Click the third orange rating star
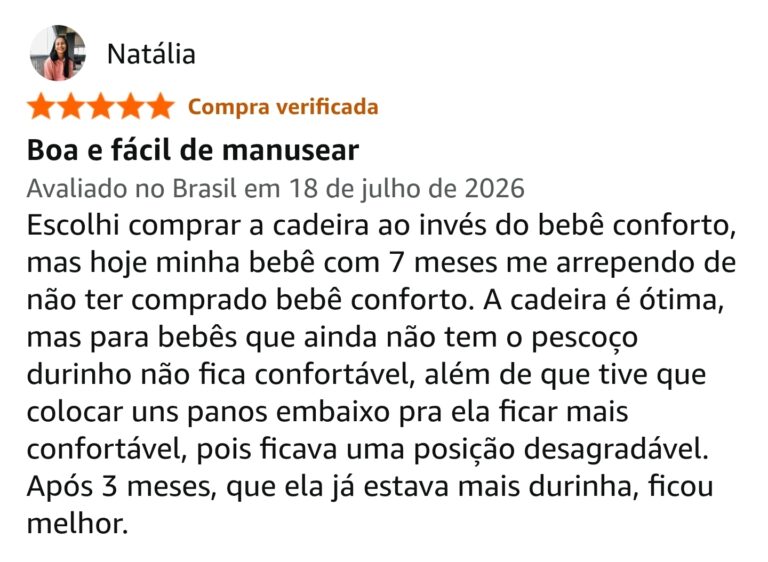The width and height of the screenshot is (768, 562). [x=101, y=107]
